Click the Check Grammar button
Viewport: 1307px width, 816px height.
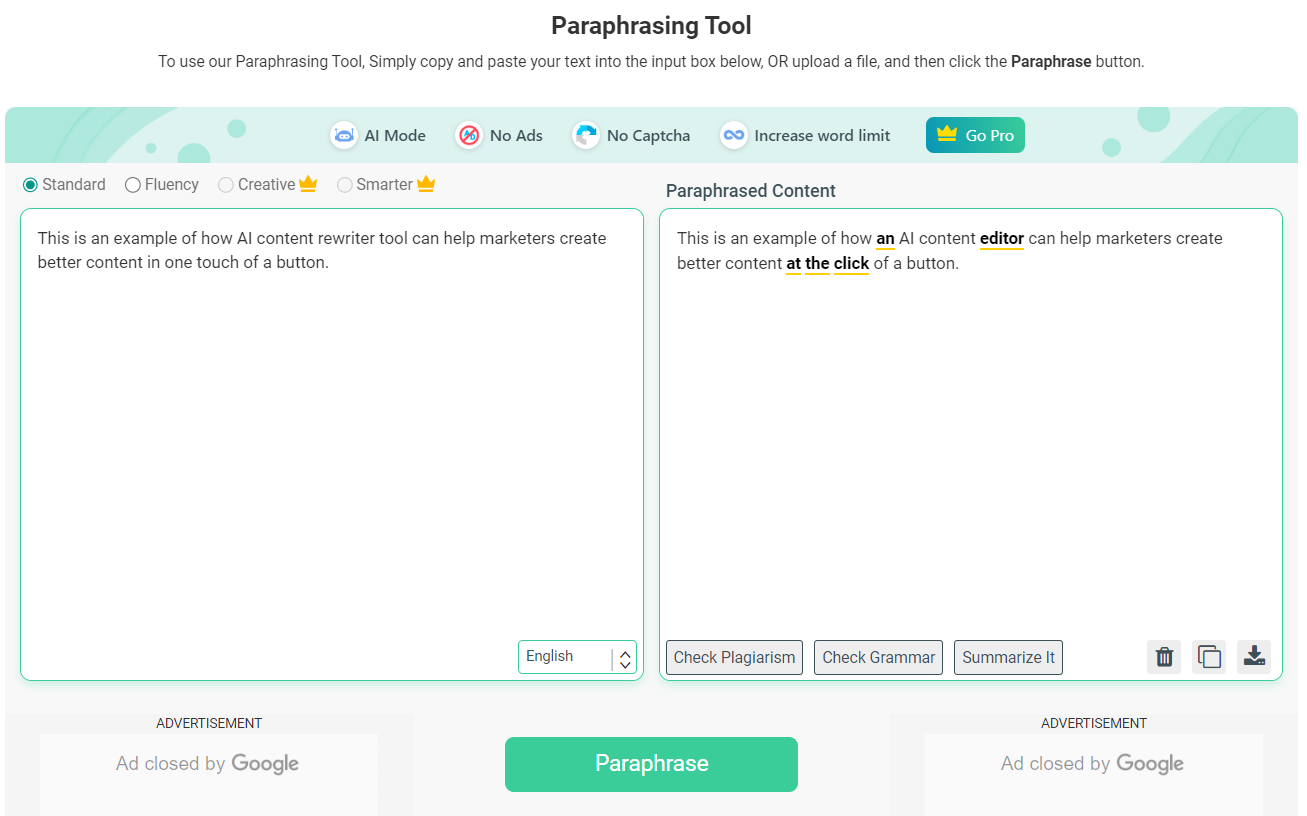pos(878,657)
